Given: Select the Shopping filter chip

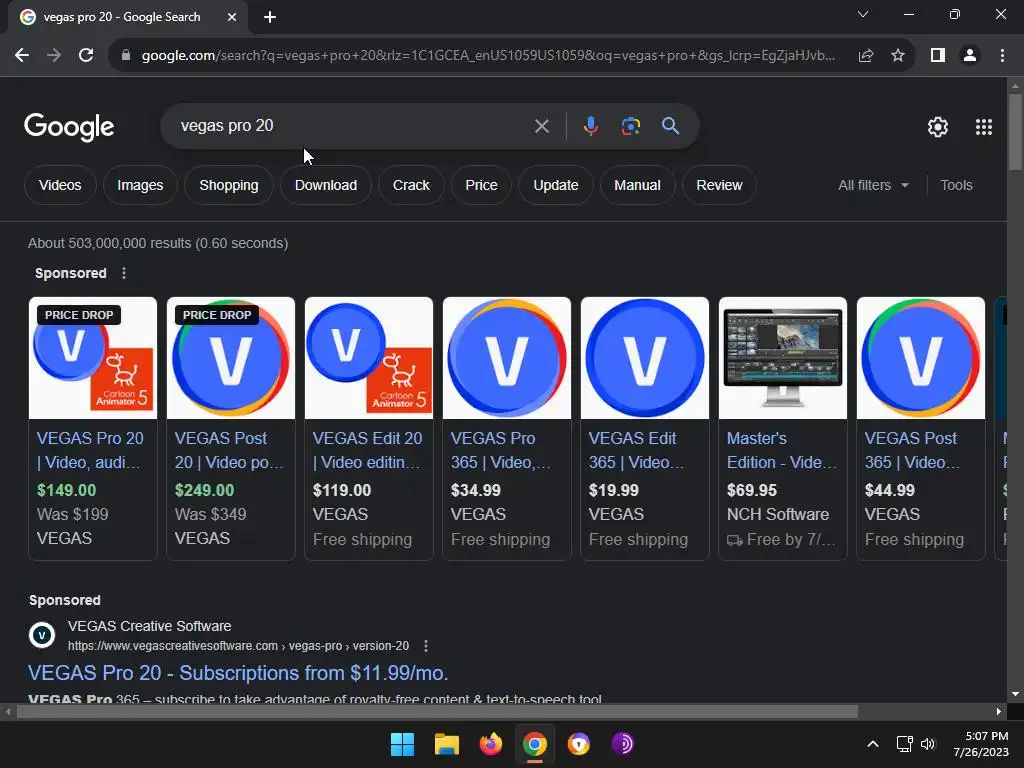Looking at the screenshot, I should pyautogui.click(x=229, y=185).
